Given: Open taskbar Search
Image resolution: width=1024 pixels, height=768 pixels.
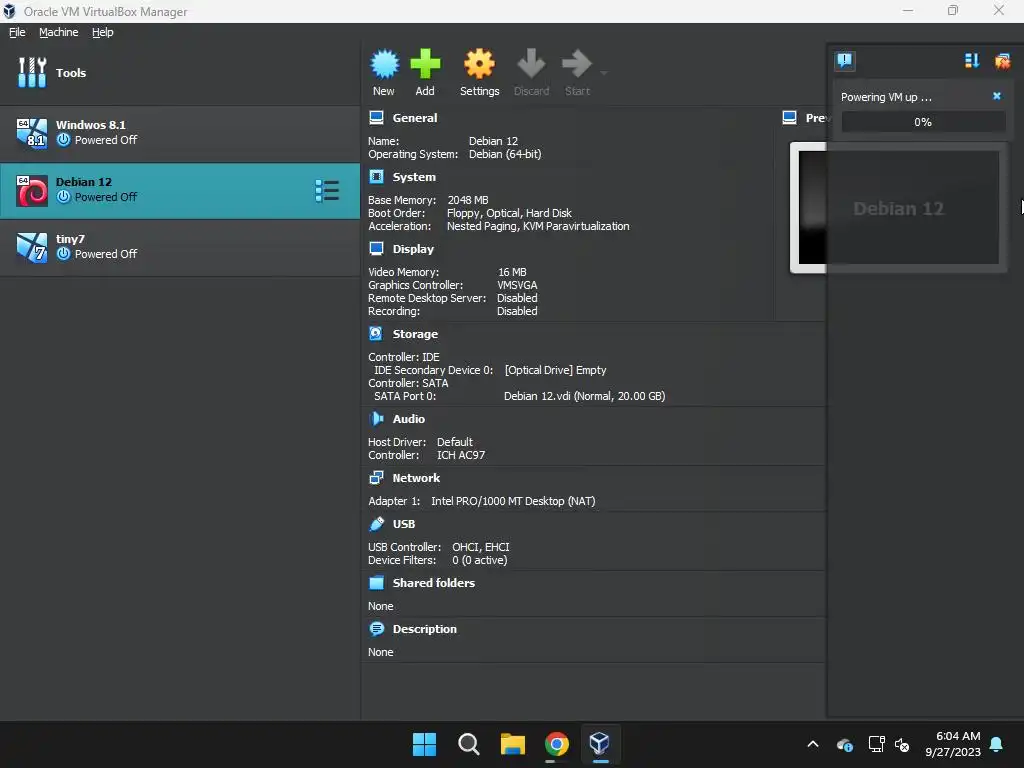Looking at the screenshot, I should [x=469, y=744].
